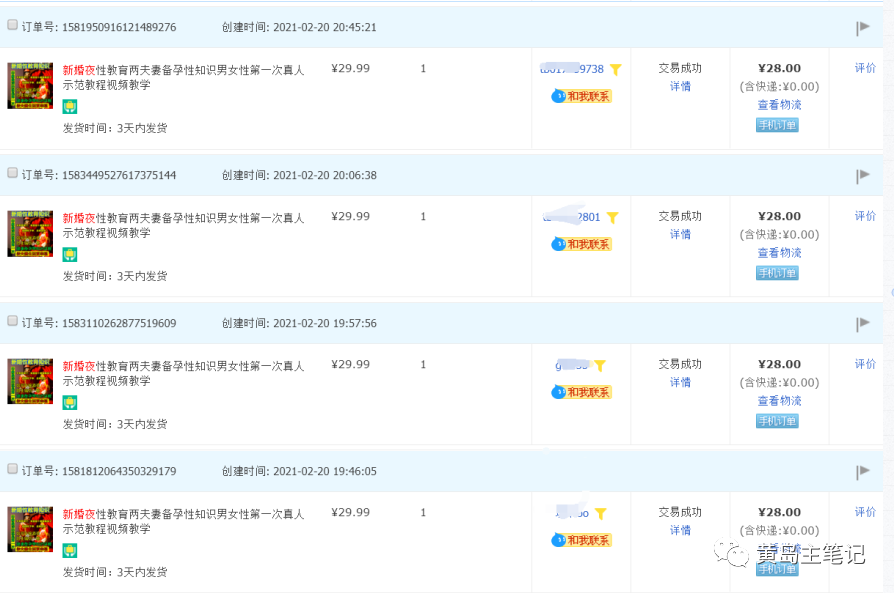This screenshot has width=894, height=593.
Task: Tick the checkbox for order 1583449527617375144
Action: click(x=13, y=174)
